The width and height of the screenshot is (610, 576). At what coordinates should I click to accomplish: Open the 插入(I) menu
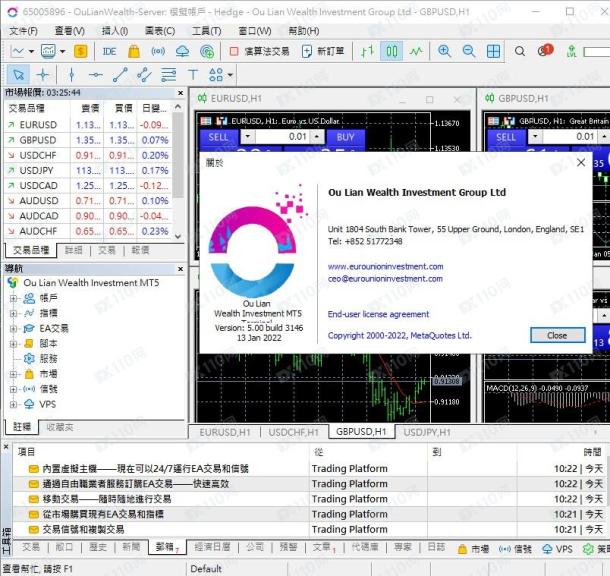115,31
